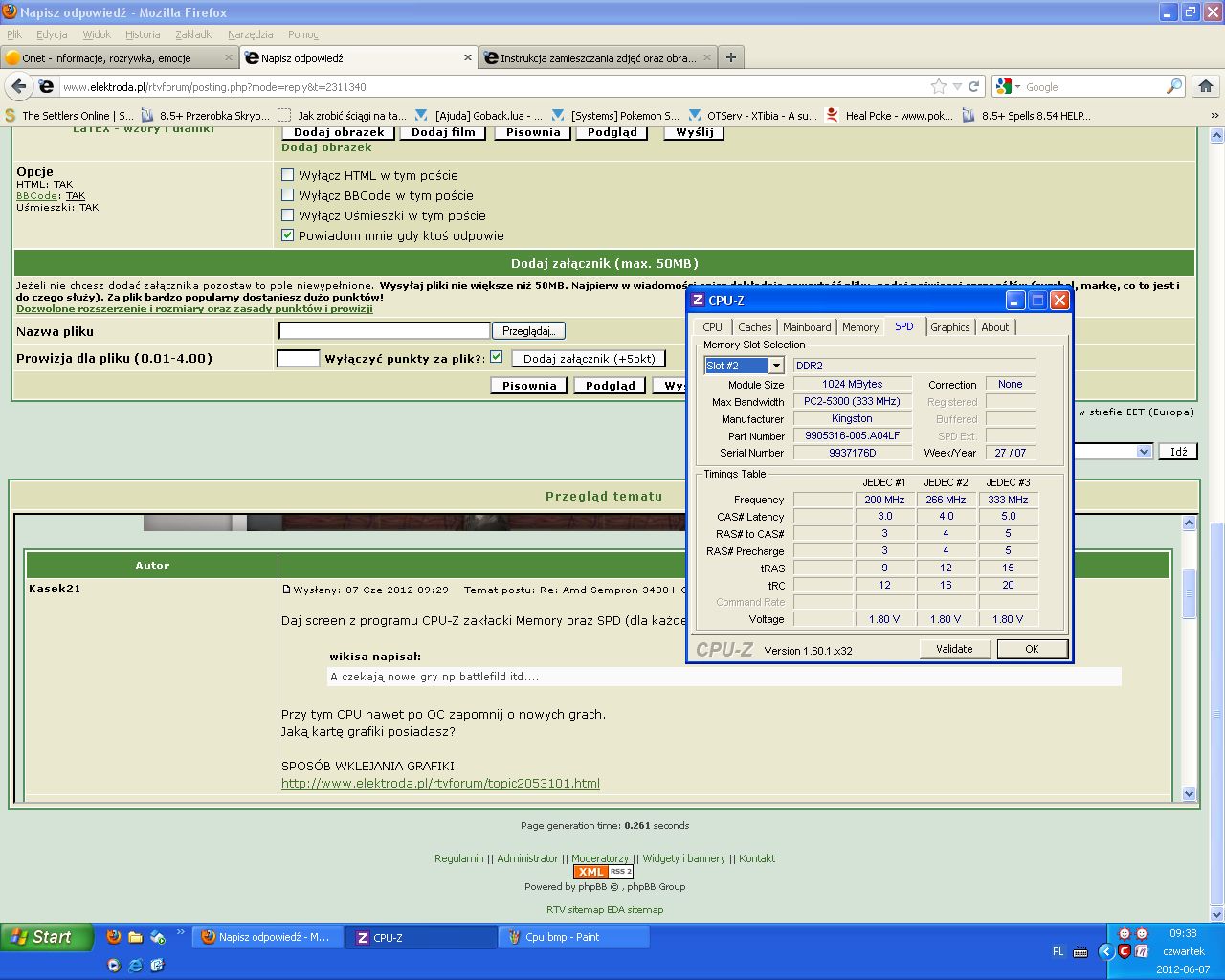
Task: Open the BBCode help link
Action: point(37,196)
